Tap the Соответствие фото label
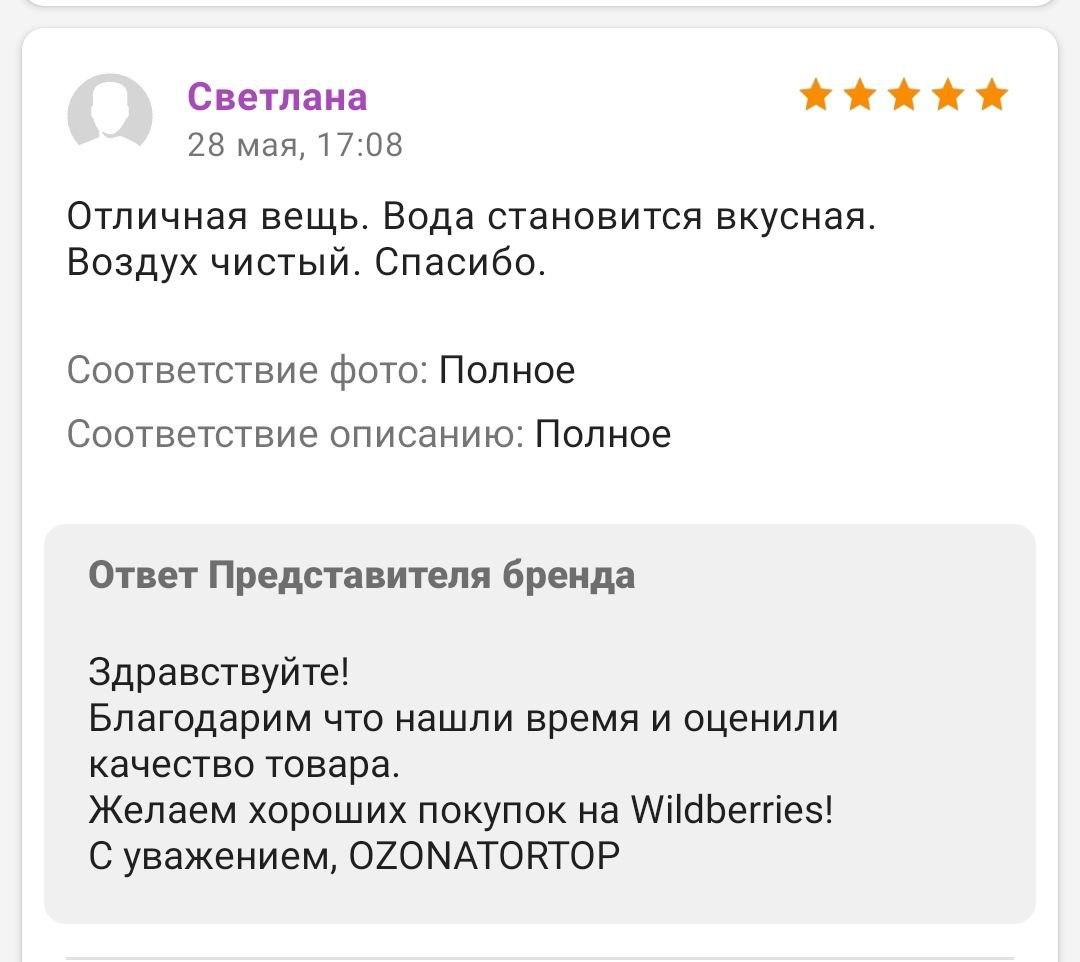 pos(248,370)
